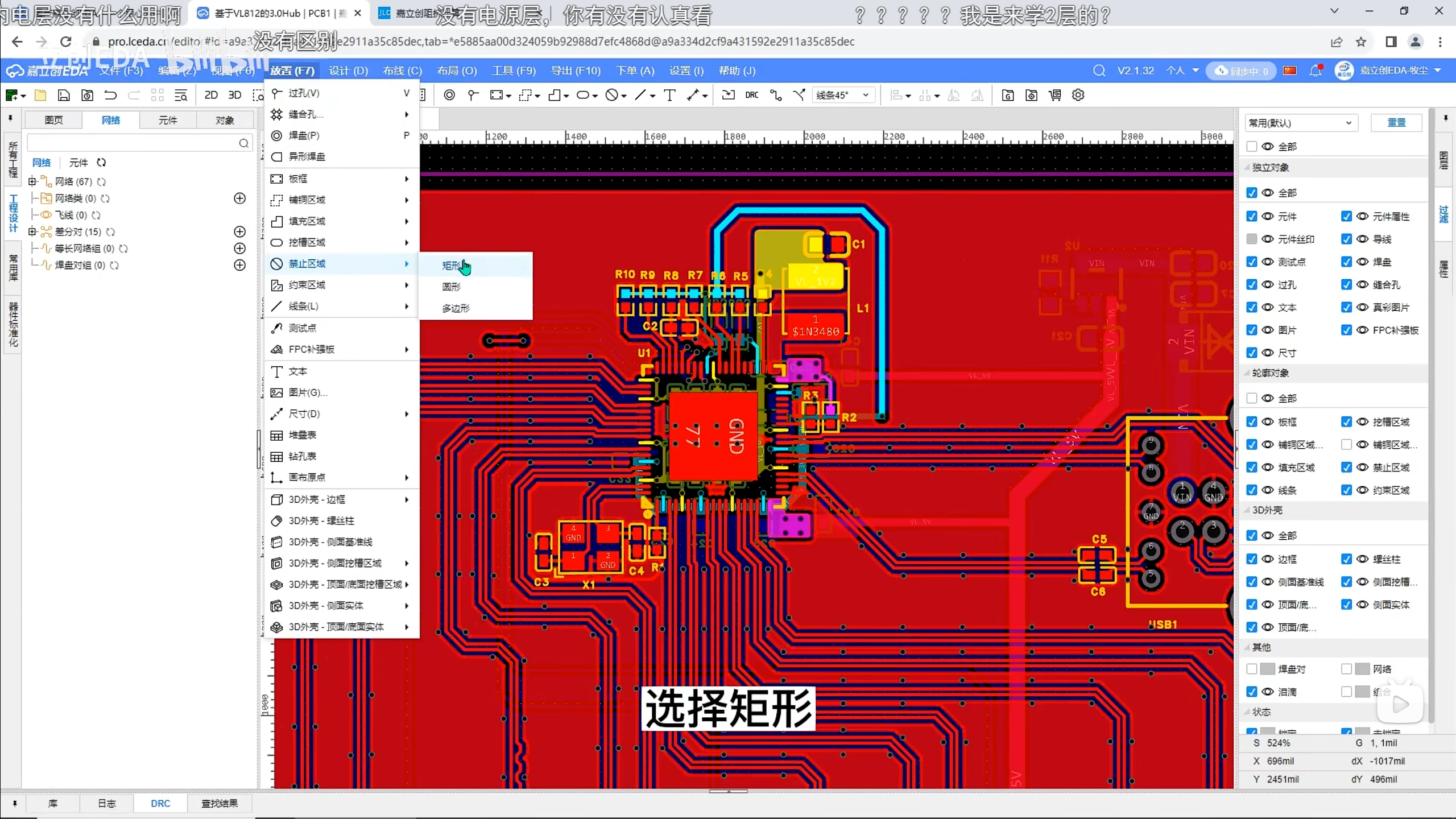Open the notification bell icon
Screen dimensions: 1456x819
click(x=1315, y=71)
